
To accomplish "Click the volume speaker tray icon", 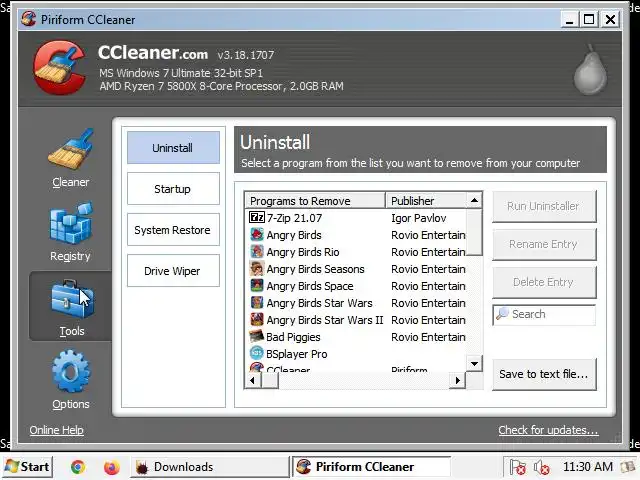I will (542, 467).
